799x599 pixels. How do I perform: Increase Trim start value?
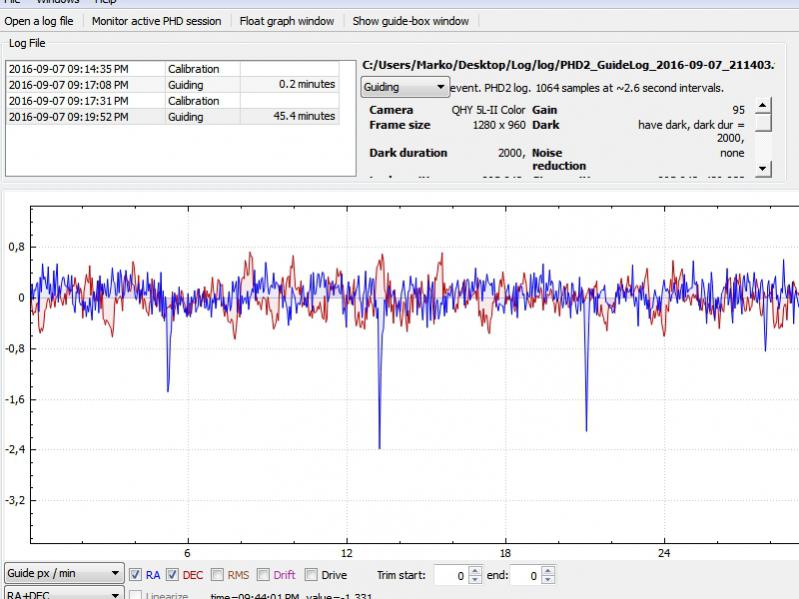coord(474,570)
